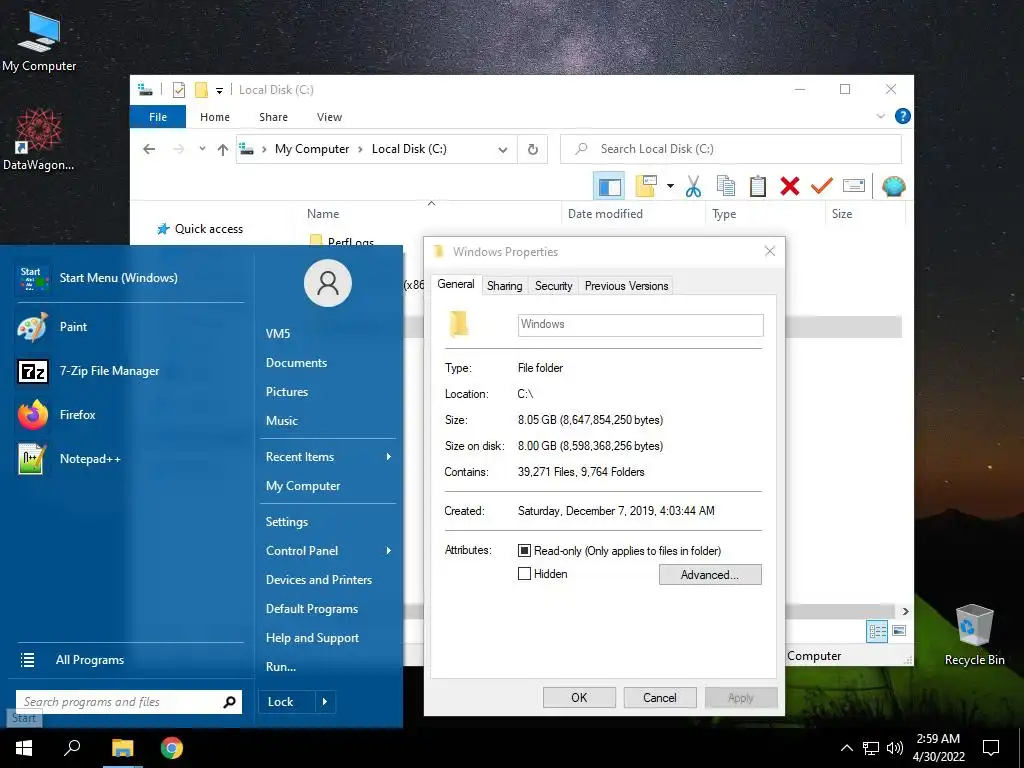Click Cancel in Windows Properties dialog

660,697
